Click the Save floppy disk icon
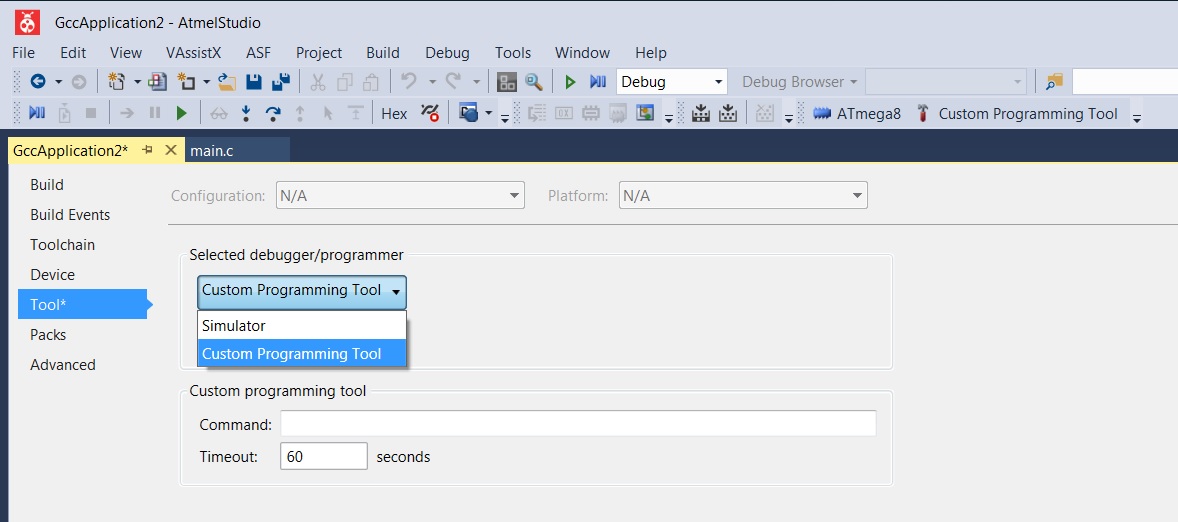 pyautogui.click(x=254, y=82)
